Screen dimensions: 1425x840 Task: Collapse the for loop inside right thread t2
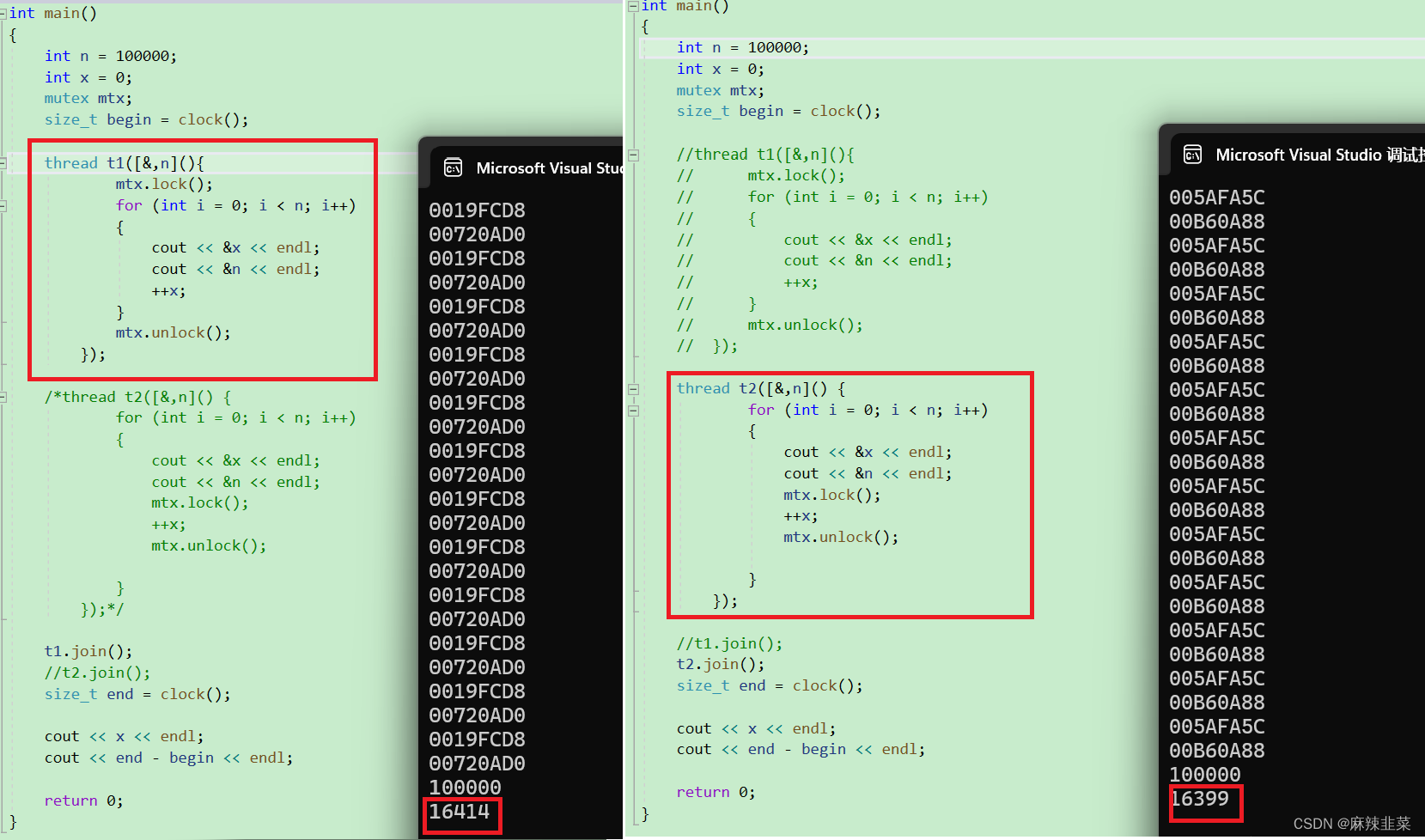pos(633,410)
